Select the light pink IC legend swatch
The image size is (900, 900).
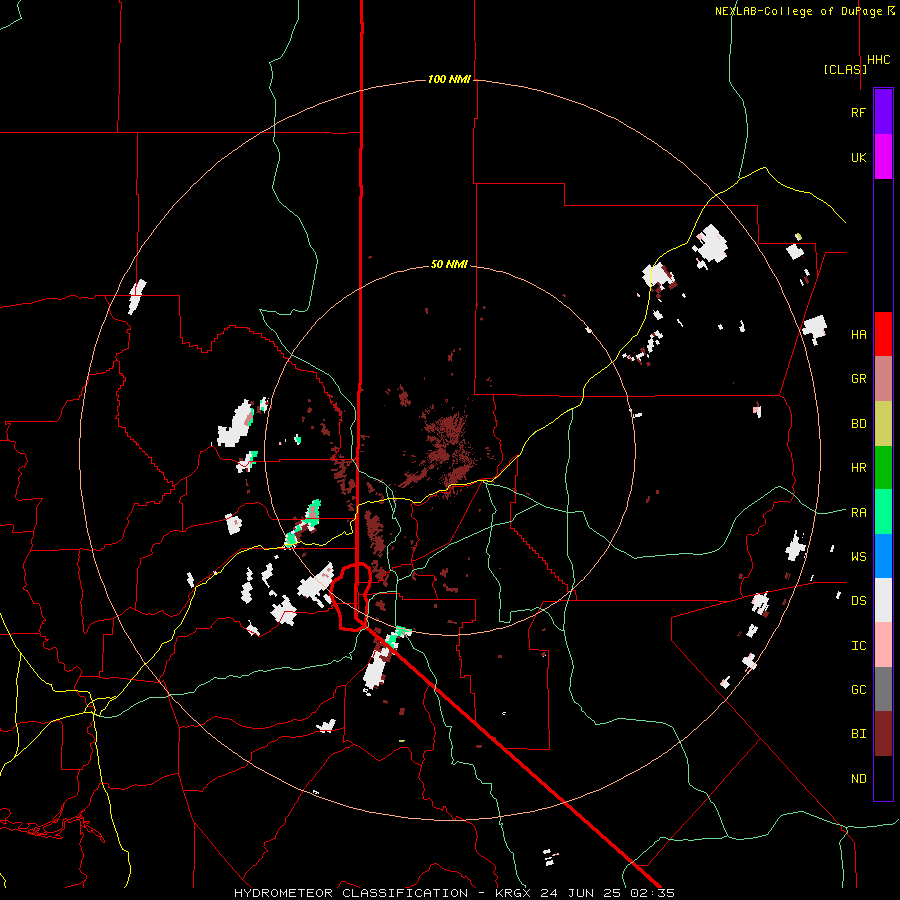pos(883,645)
